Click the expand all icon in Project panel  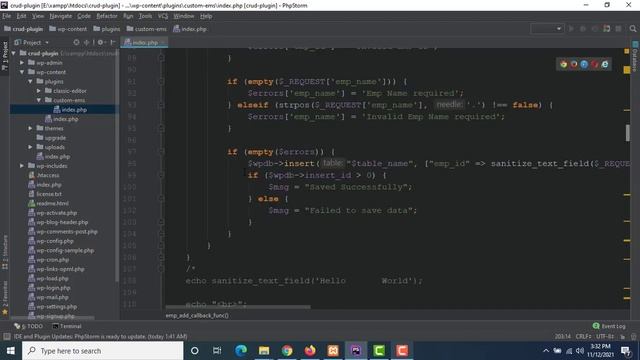[87, 42]
